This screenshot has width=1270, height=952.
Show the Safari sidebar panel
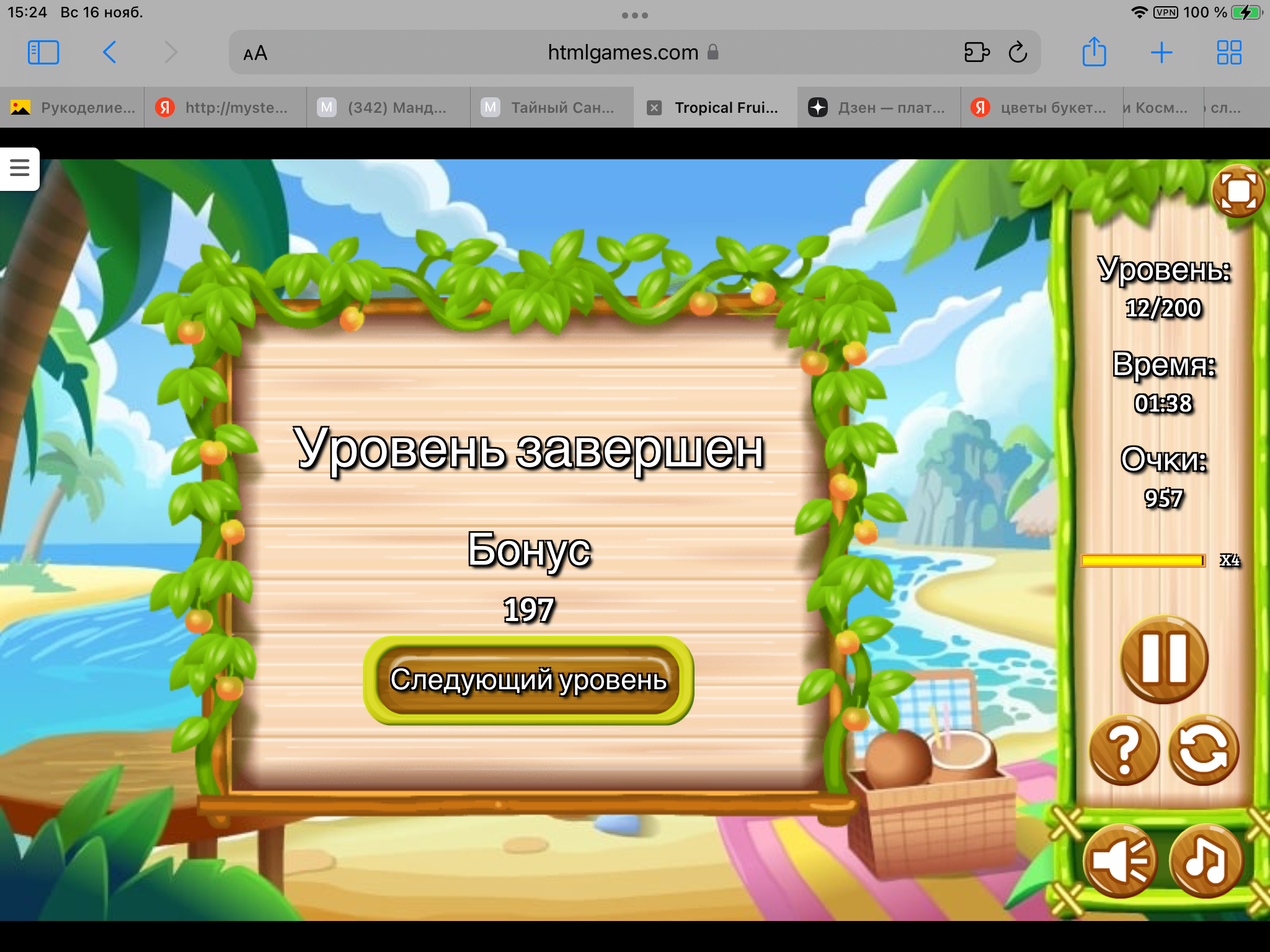click(x=43, y=53)
